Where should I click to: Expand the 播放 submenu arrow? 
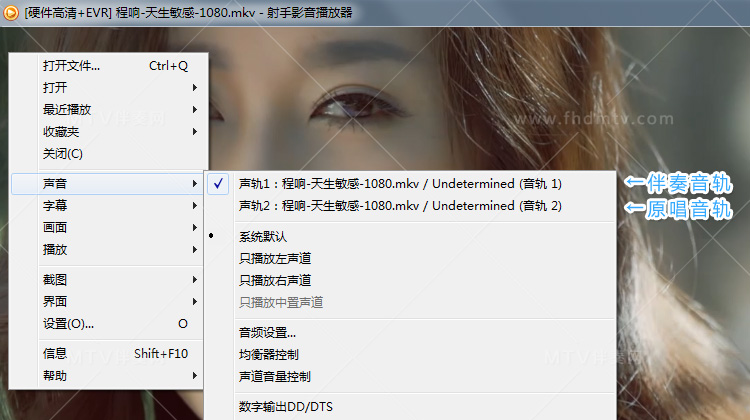point(195,250)
